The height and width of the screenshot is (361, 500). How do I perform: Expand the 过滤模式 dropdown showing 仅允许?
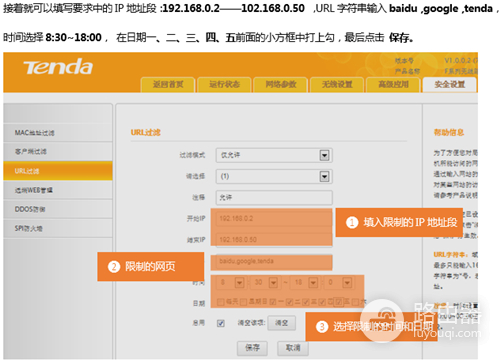(274, 155)
